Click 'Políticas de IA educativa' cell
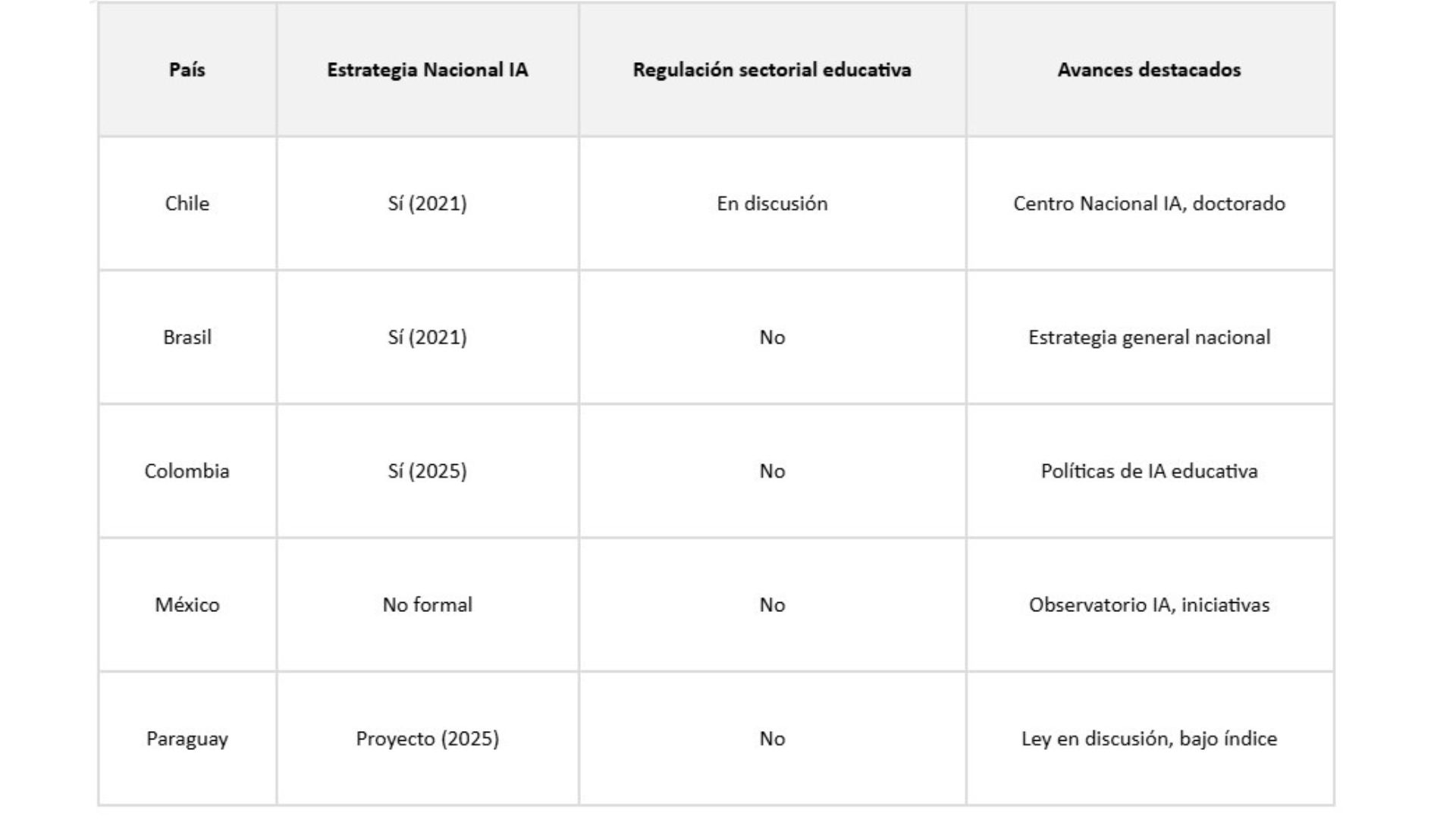 (1149, 471)
